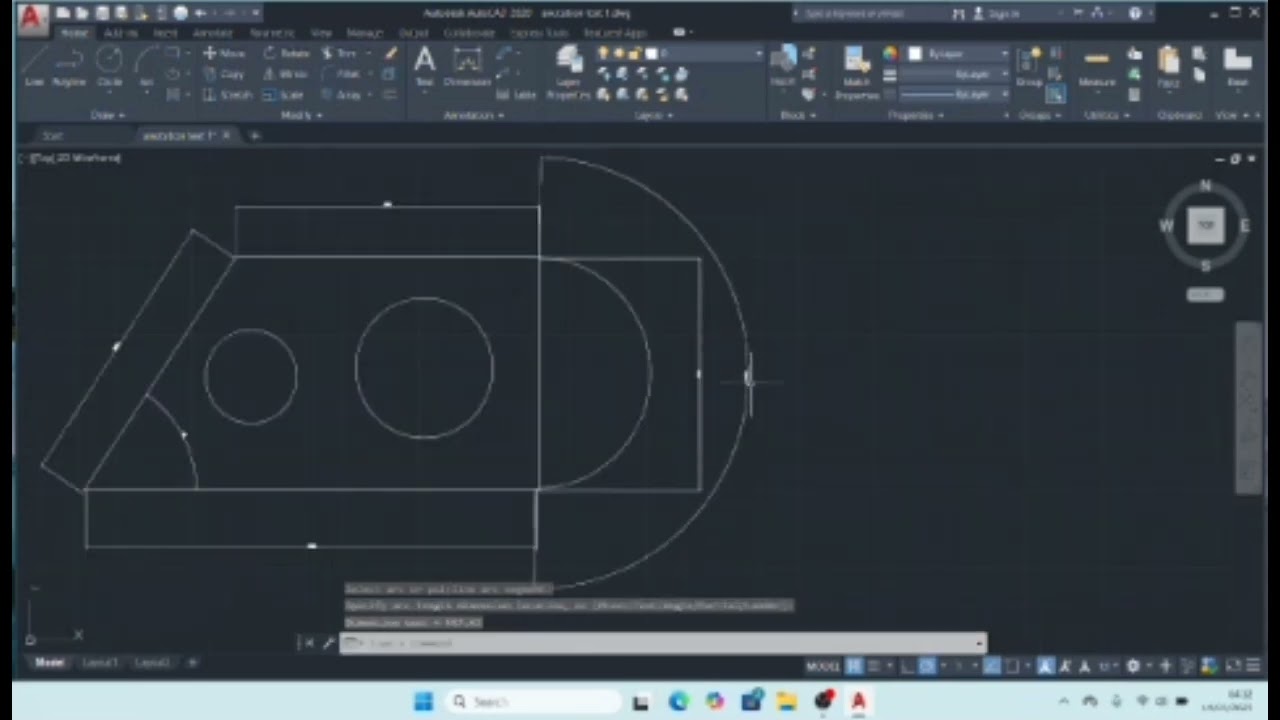Screen dimensions: 1280x720
Task: Activate the Trim command
Action: tap(340, 53)
